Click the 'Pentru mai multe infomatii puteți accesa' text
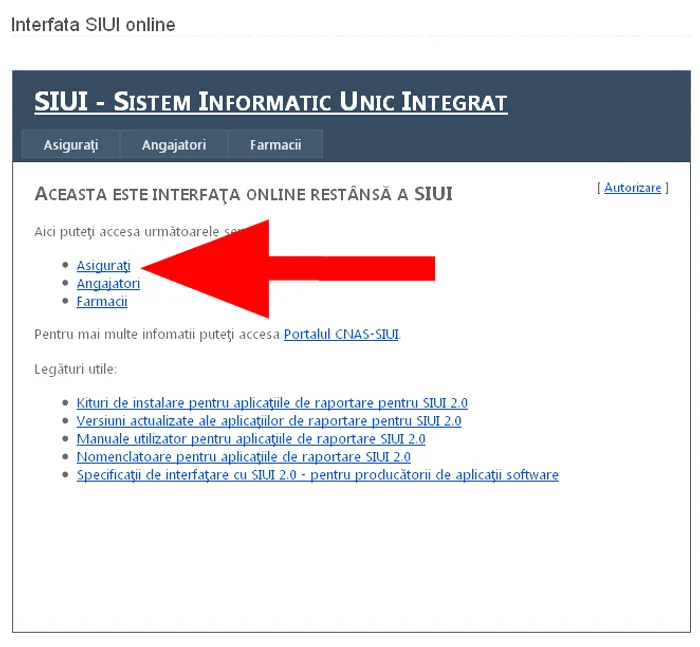Image resolution: width=700 pixels, height=647 pixels. tap(157, 334)
